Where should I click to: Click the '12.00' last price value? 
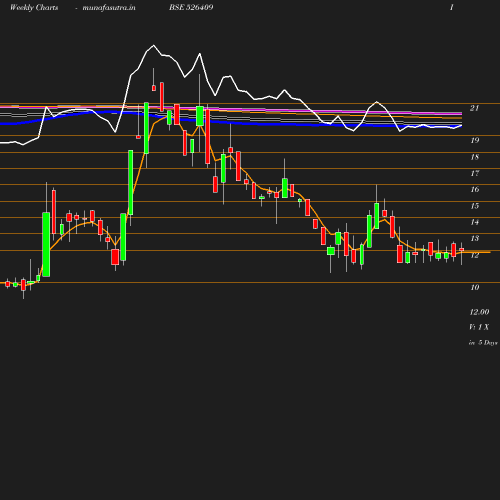tap(479, 312)
